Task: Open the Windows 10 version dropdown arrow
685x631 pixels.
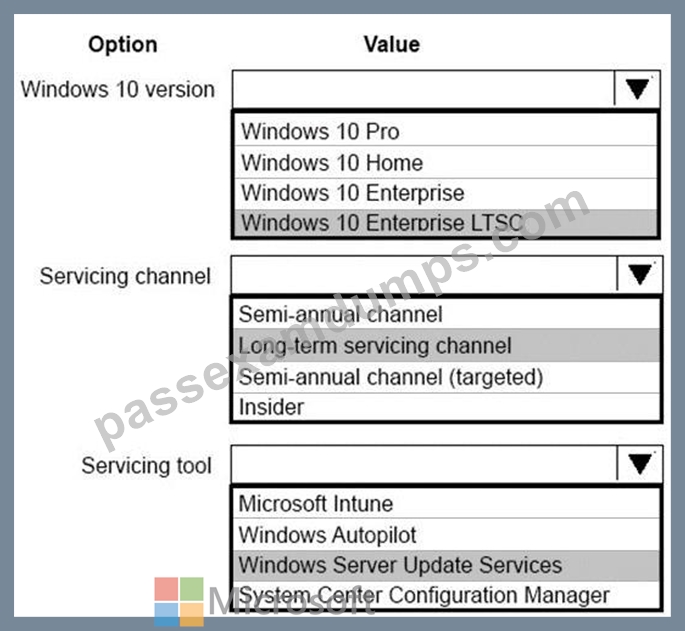Action: [x=637, y=89]
